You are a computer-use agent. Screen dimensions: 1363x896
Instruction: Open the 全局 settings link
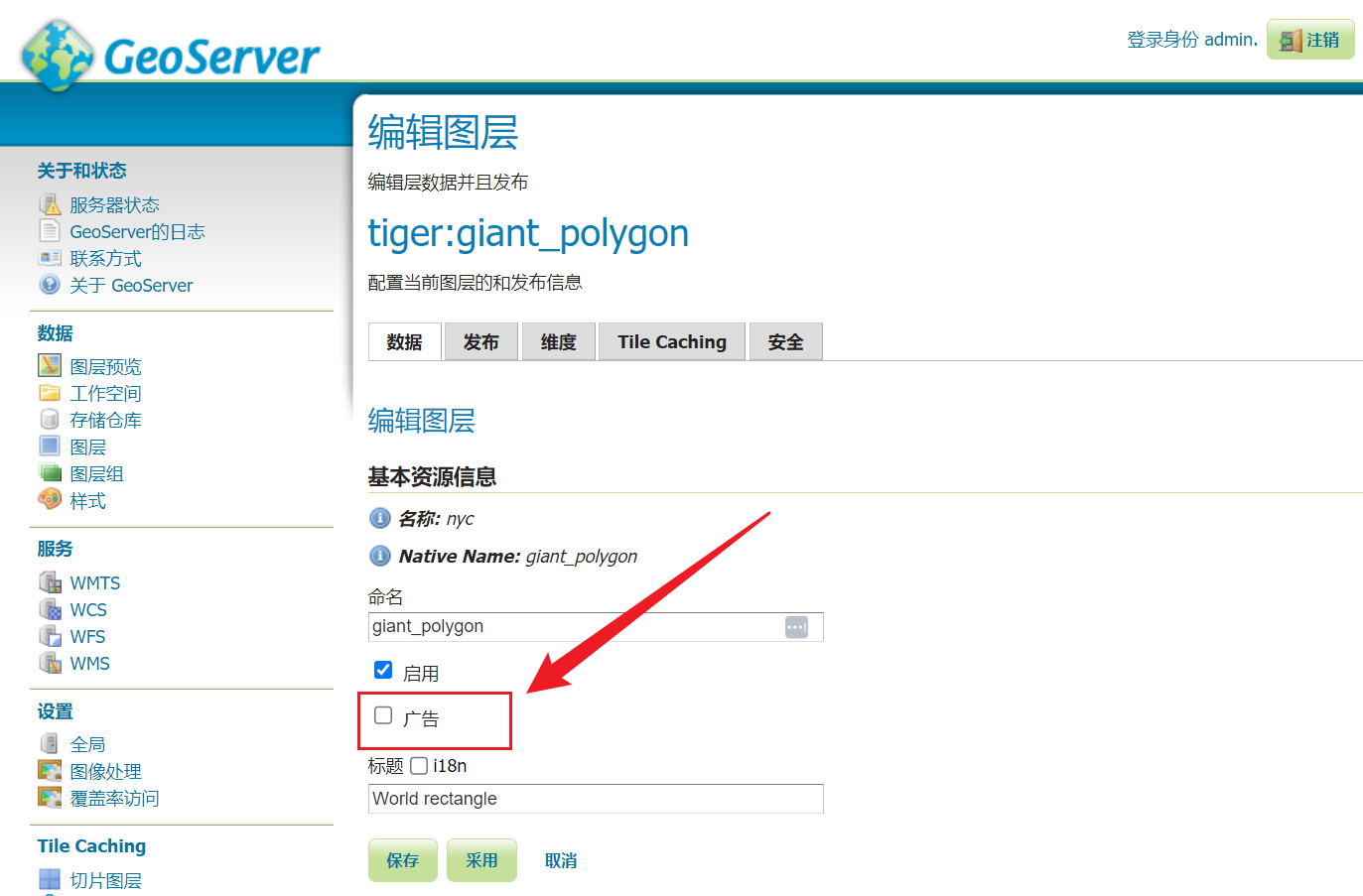click(x=87, y=744)
